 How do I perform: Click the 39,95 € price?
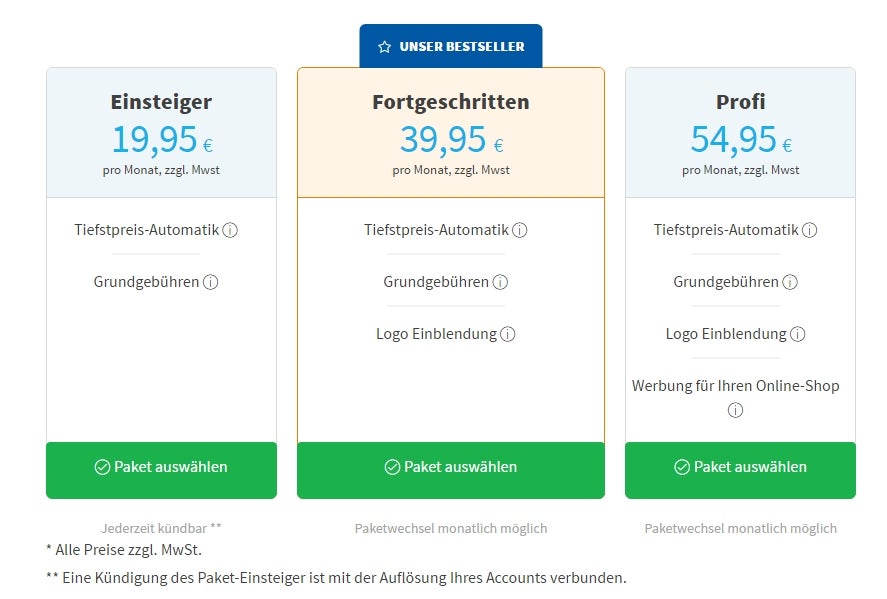pyautogui.click(x=451, y=140)
